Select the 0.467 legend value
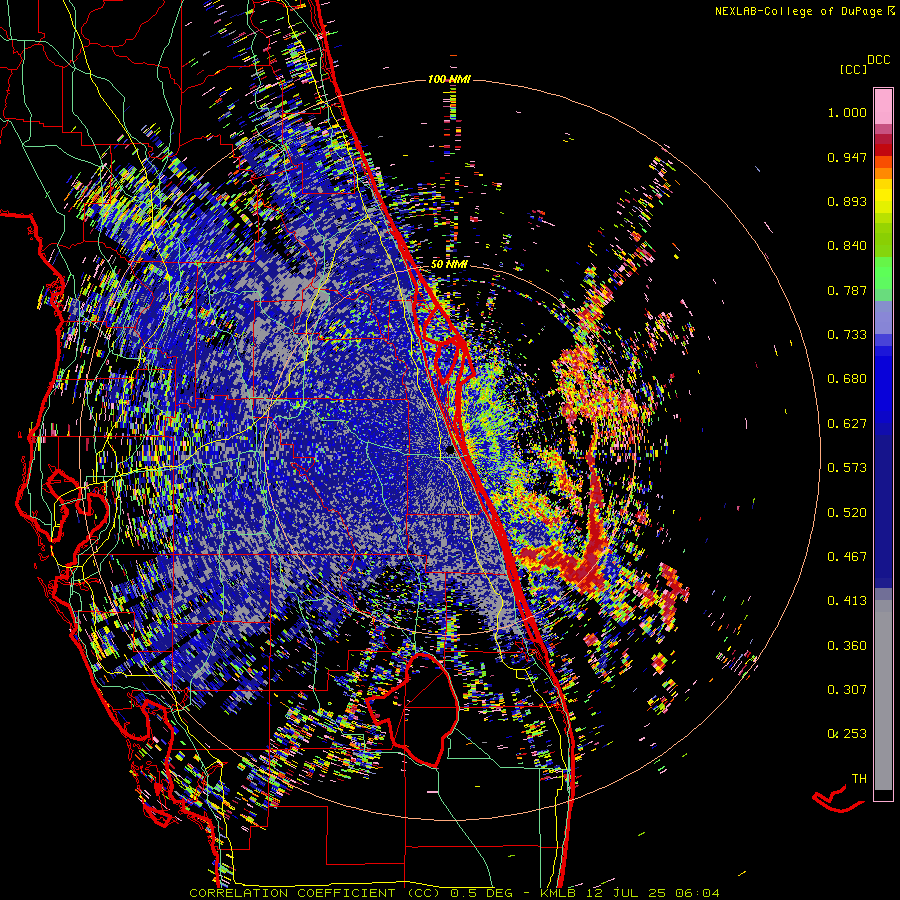 pyautogui.click(x=847, y=557)
